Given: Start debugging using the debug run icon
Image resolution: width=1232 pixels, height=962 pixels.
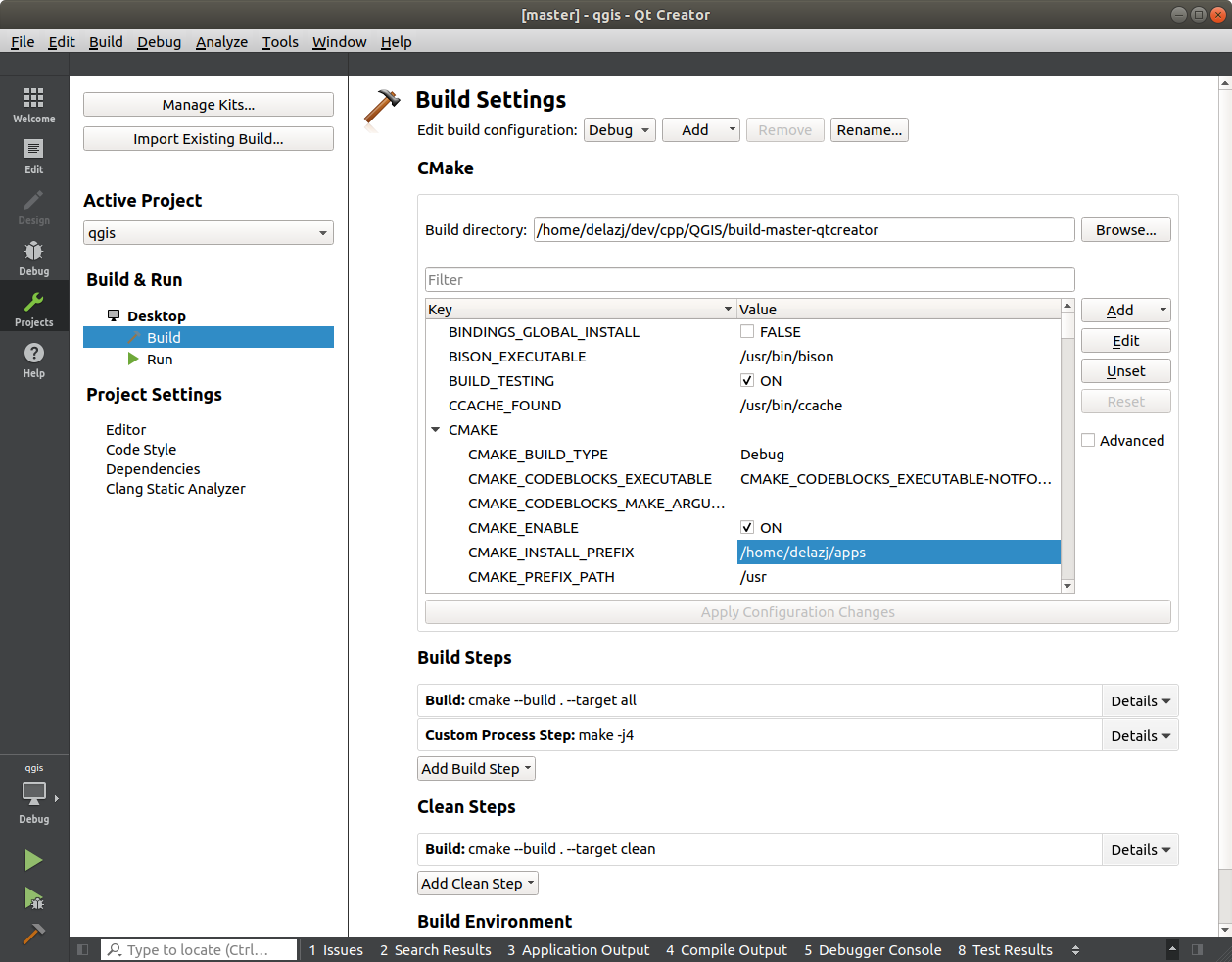Looking at the screenshot, I should click(34, 898).
